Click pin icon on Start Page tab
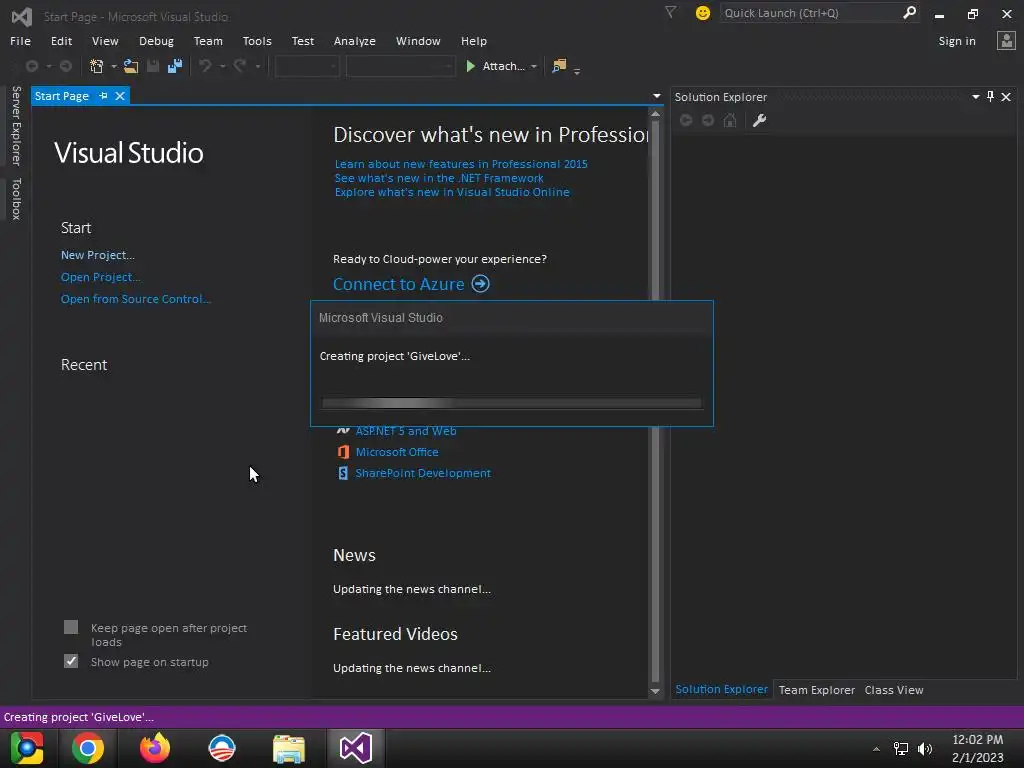The image size is (1024, 768). point(103,96)
